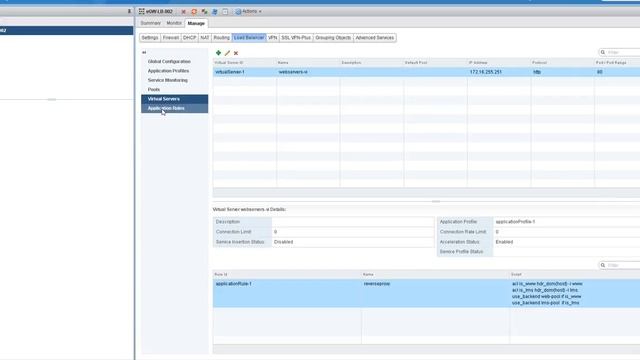
Task: Click the IP Address column header
Action: point(499,62)
